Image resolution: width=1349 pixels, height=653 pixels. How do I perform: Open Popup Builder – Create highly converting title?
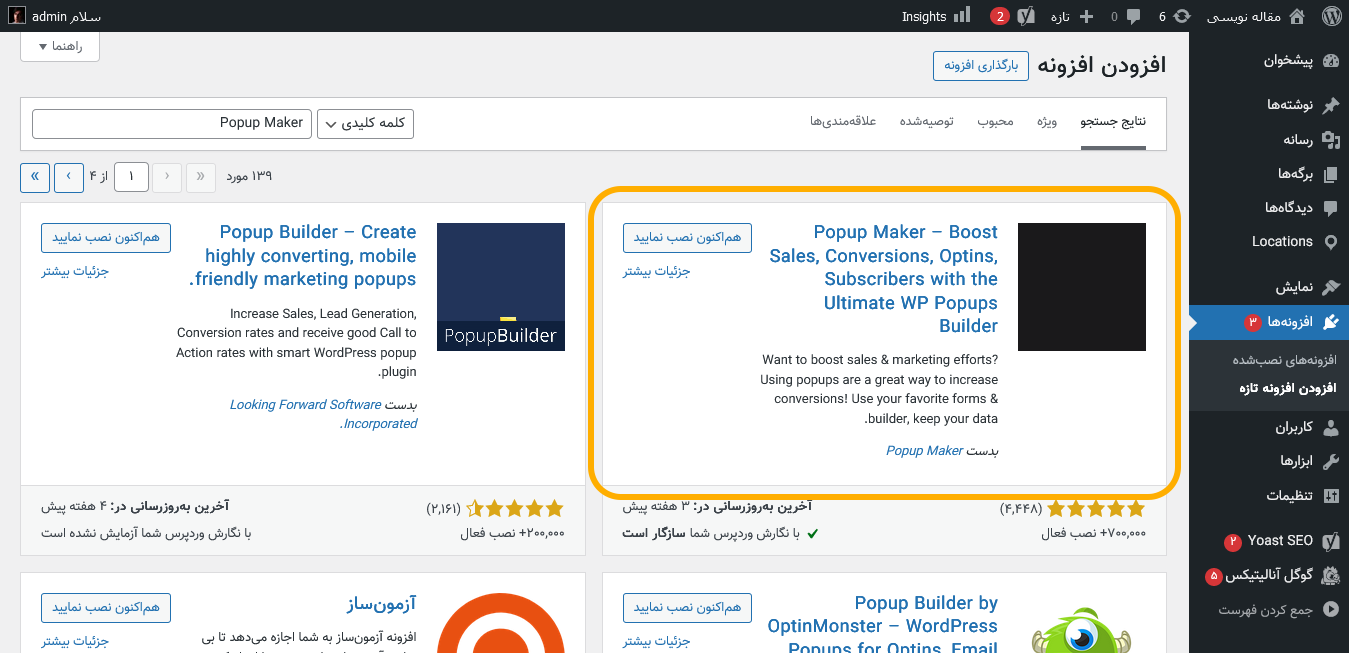pyautogui.click(x=303, y=255)
